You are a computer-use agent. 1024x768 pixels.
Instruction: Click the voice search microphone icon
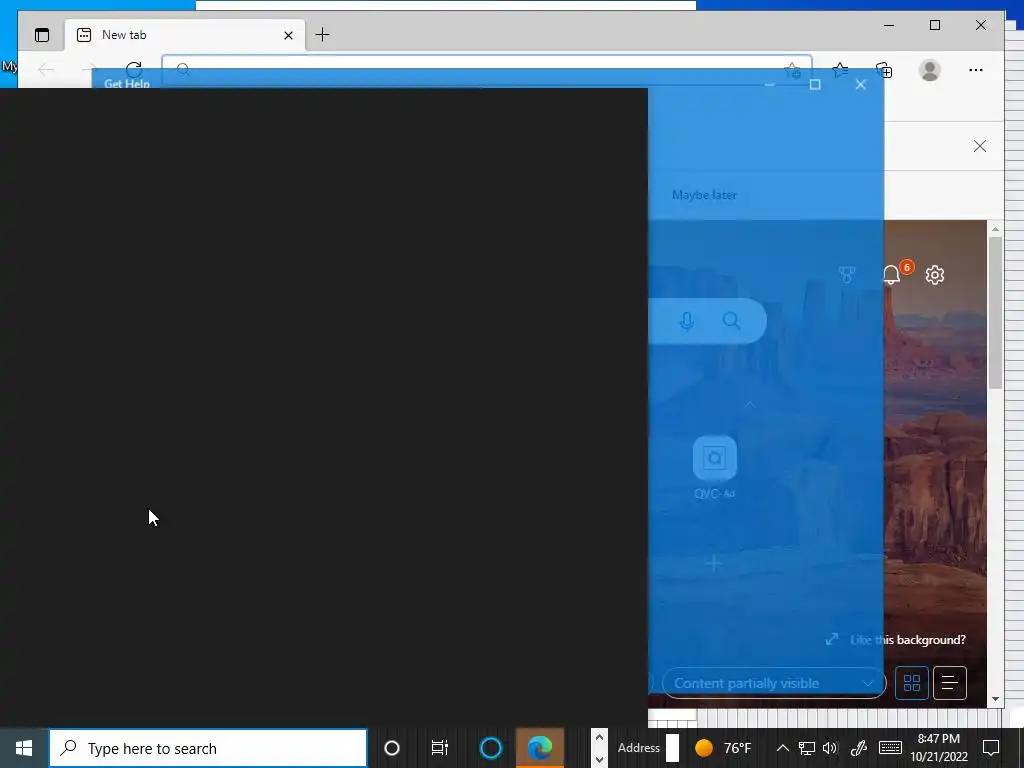click(686, 321)
